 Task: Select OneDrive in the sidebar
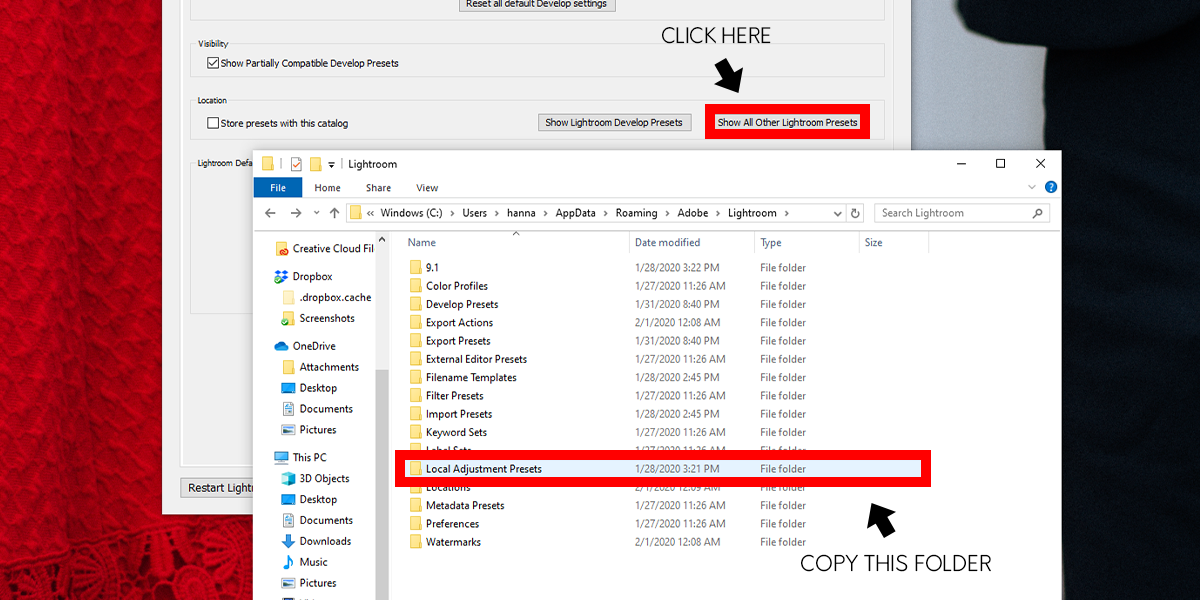(x=313, y=346)
